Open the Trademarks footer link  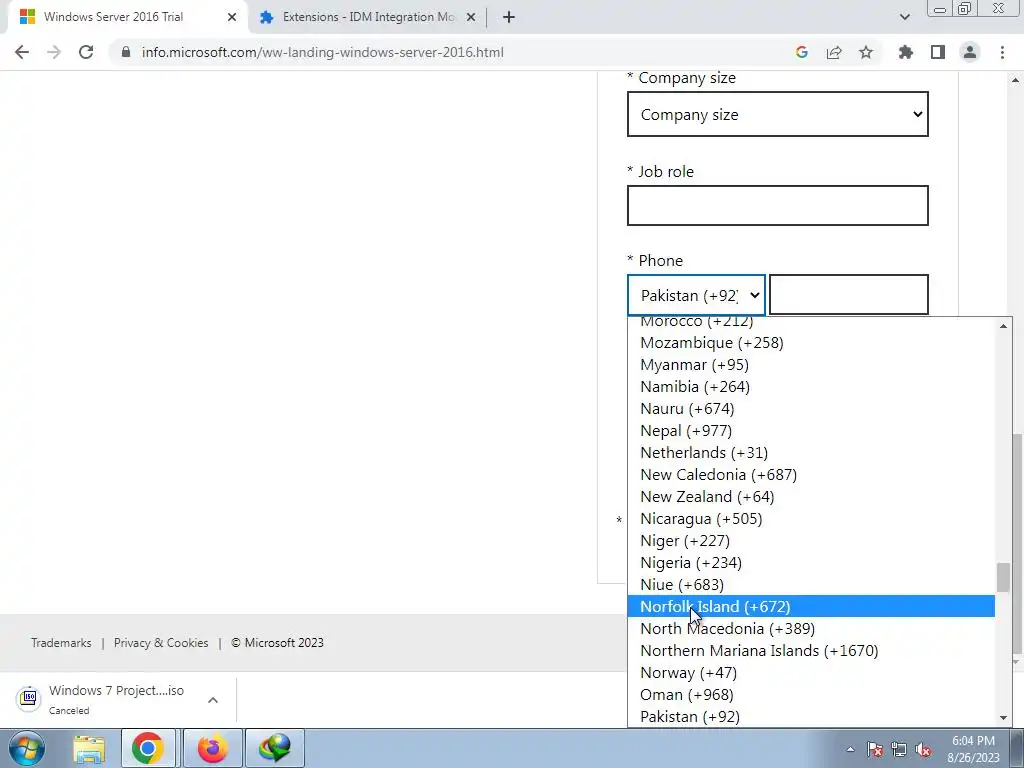point(61,643)
